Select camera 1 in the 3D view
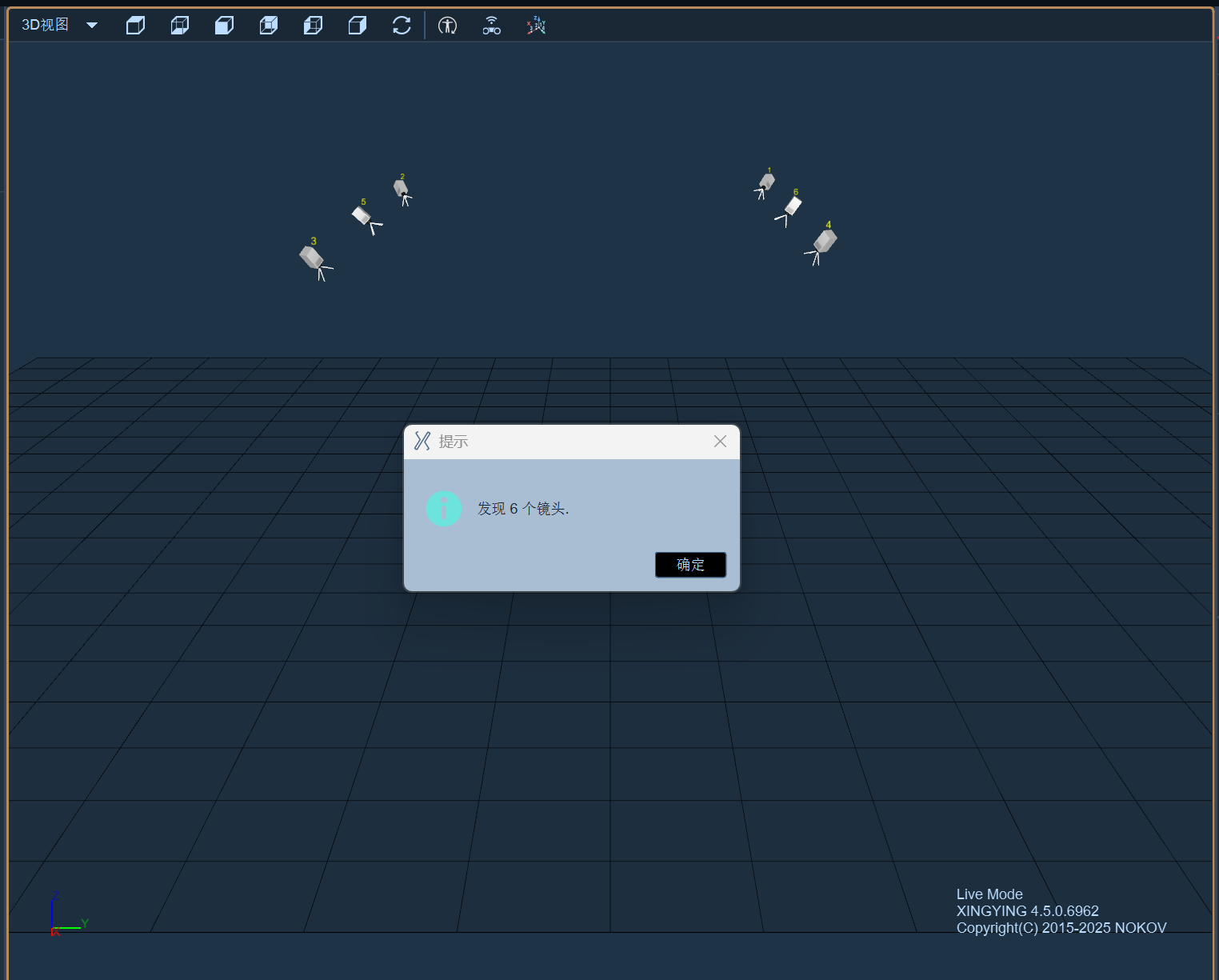 coord(765,184)
